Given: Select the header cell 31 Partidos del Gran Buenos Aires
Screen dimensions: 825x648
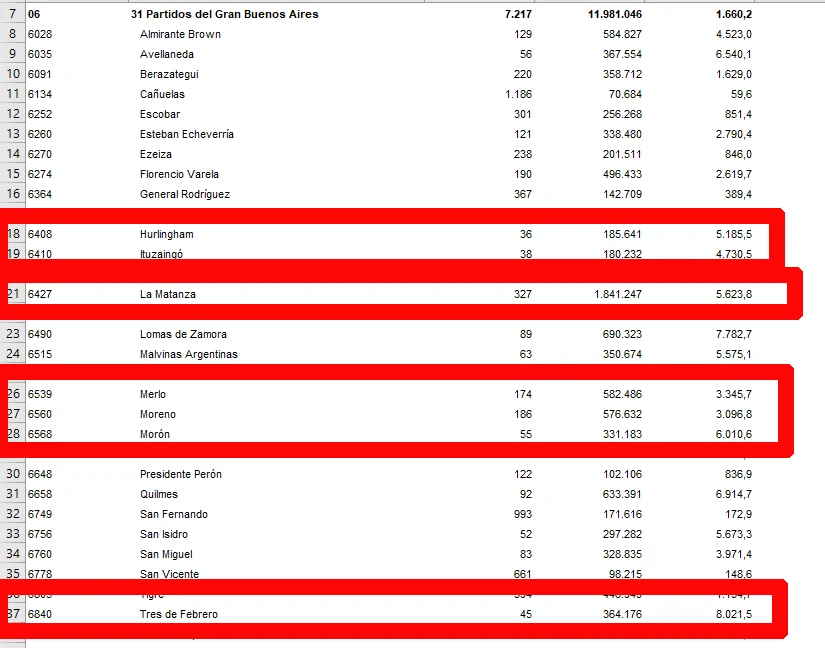Looking at the screenshot, I should coord(225,14).
